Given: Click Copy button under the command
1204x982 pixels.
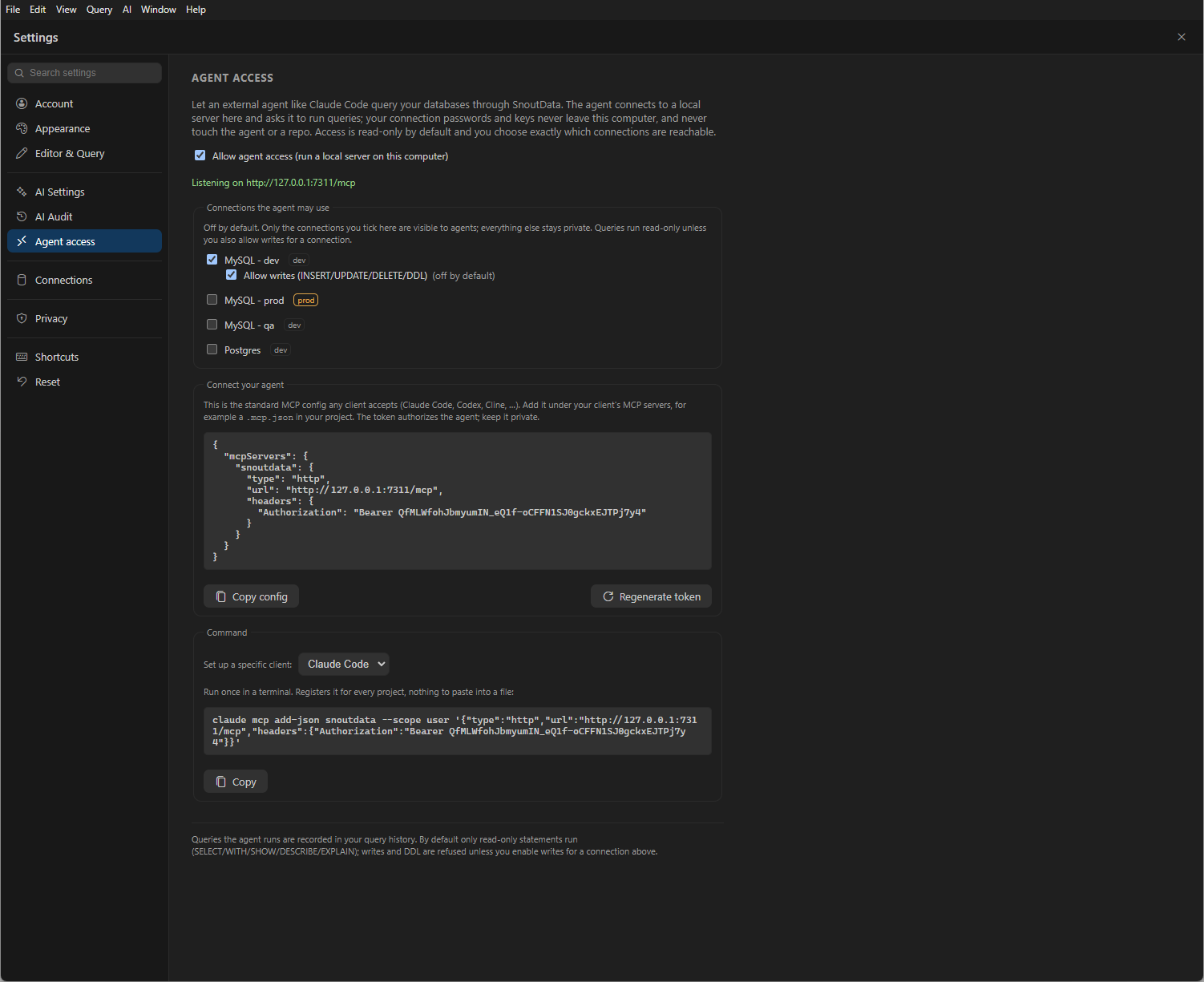Looking at the screenshot, I should pyautogui.click(x=236, y=782).
